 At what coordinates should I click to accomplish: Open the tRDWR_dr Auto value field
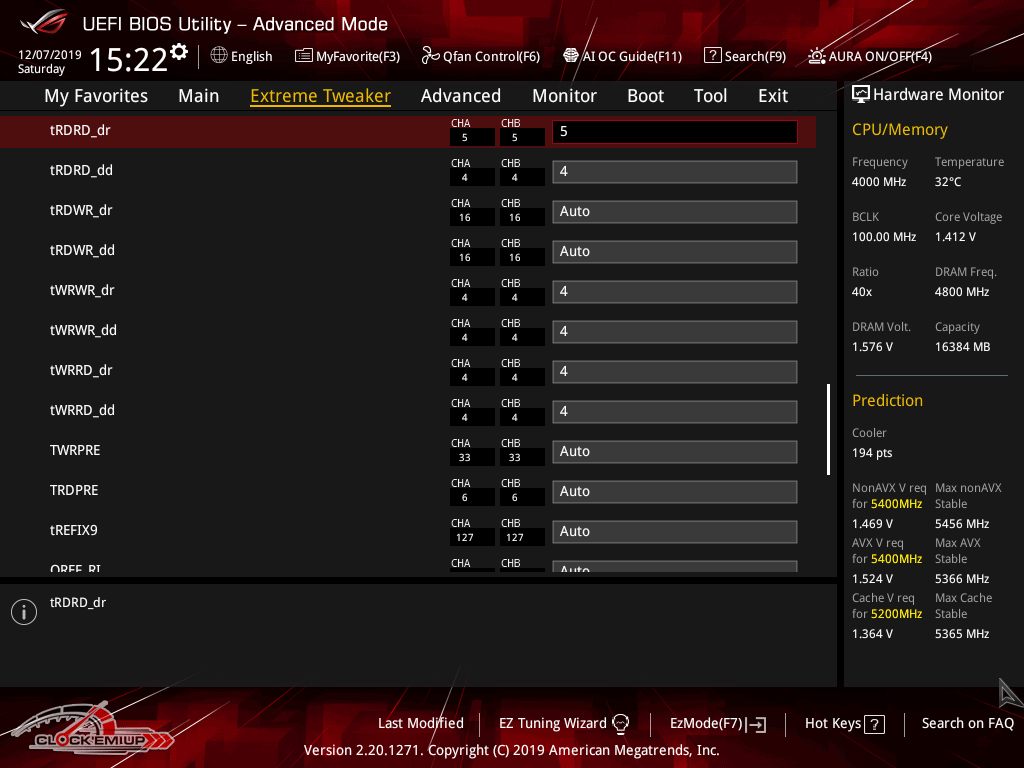(x=674, y=212)
